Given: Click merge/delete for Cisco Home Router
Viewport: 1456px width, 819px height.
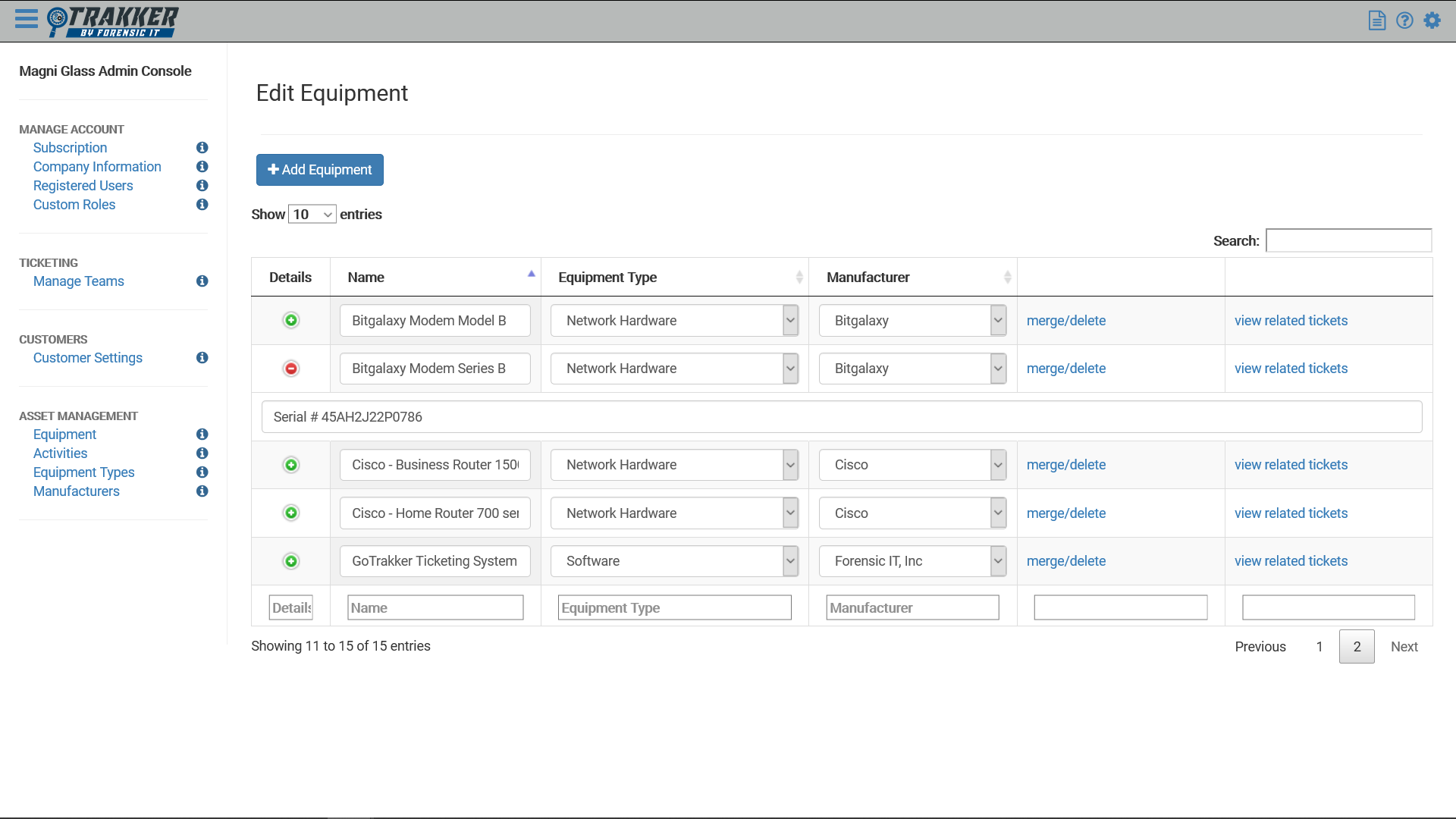Looking at the screenshot, I should (x=1065, y=513).
